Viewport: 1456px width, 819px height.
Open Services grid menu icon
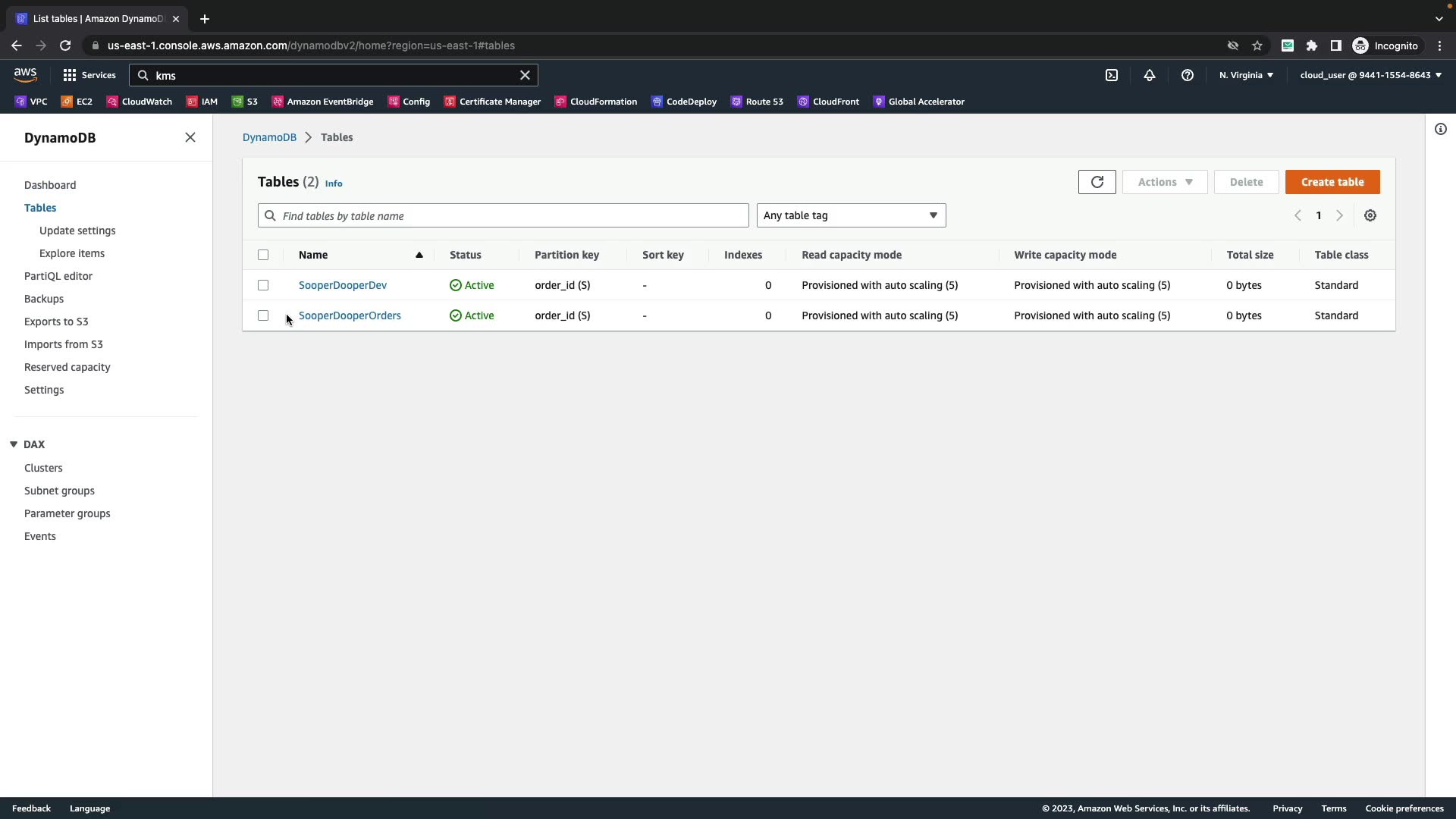70,75
